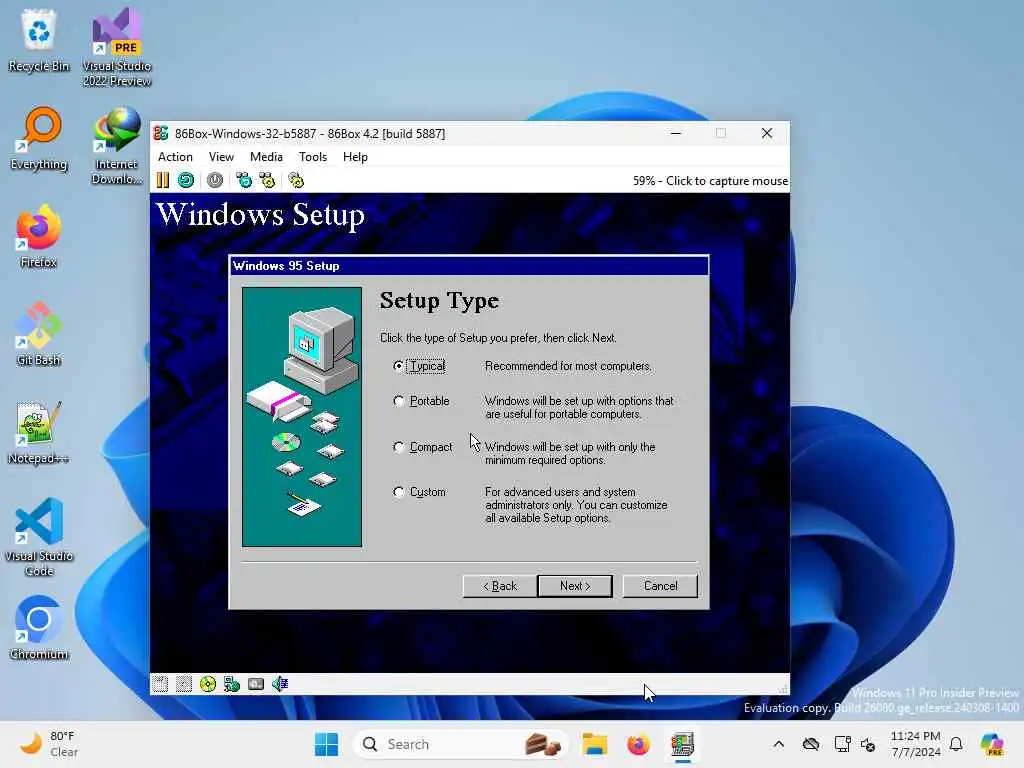Select the Custom setup radio button
Viewport: 1024px width, 768px height.
(x=398, y=492)
